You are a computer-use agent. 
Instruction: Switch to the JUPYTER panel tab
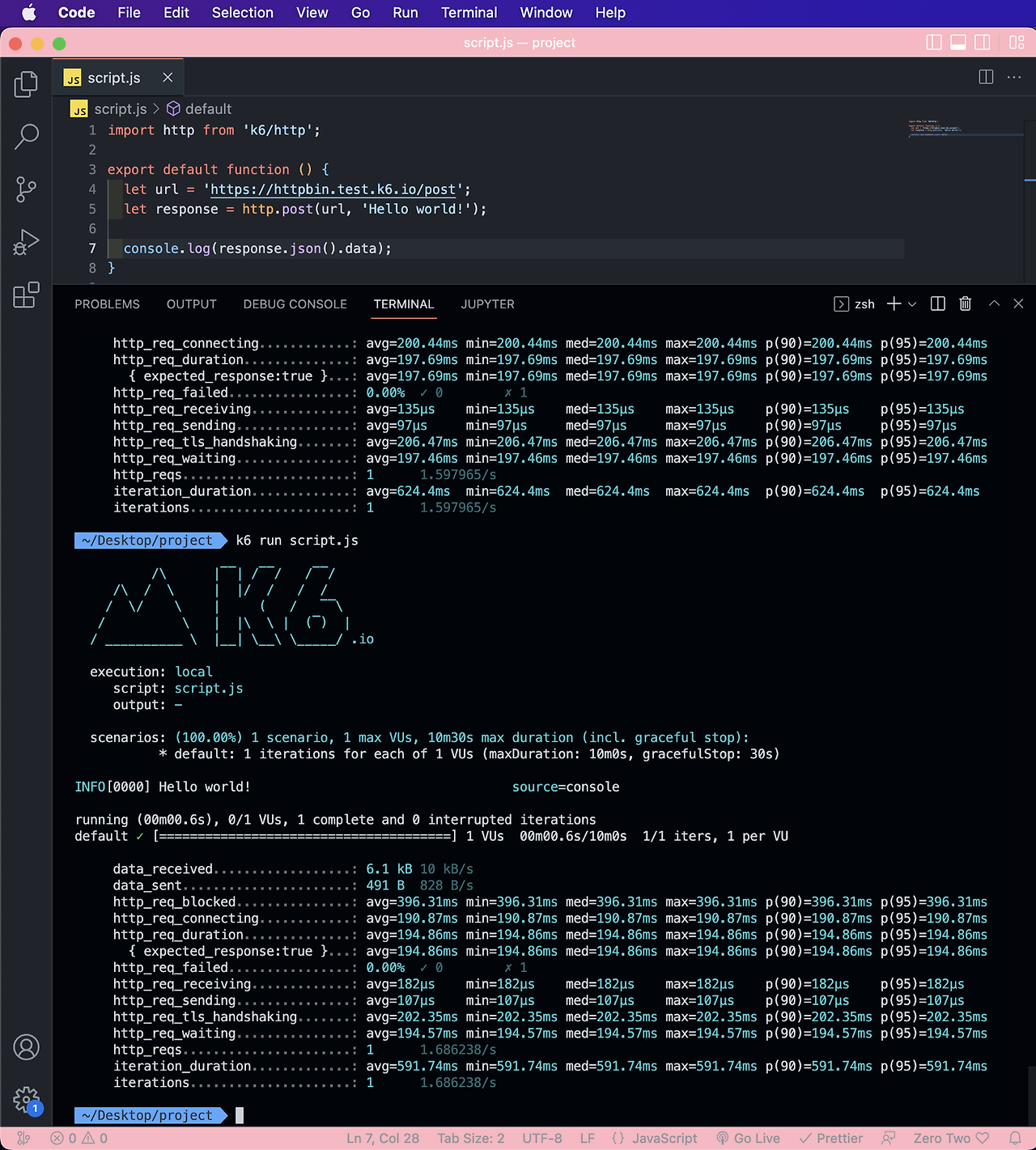[488, 304]
